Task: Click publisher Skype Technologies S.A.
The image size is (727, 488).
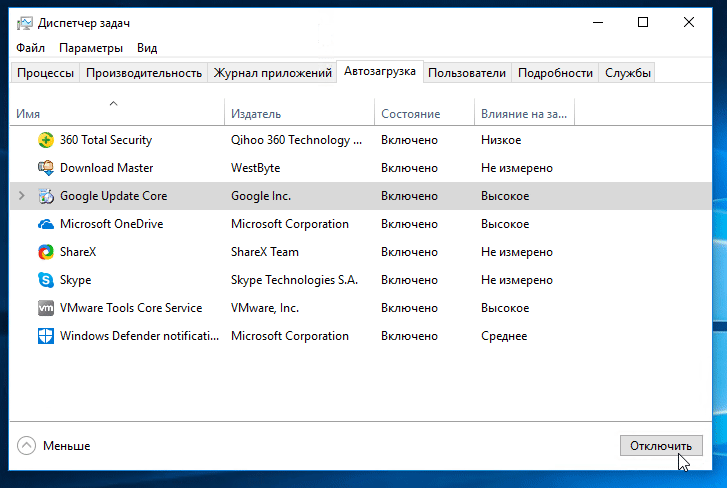Action: pyautogui.click(x=294, y=280)
